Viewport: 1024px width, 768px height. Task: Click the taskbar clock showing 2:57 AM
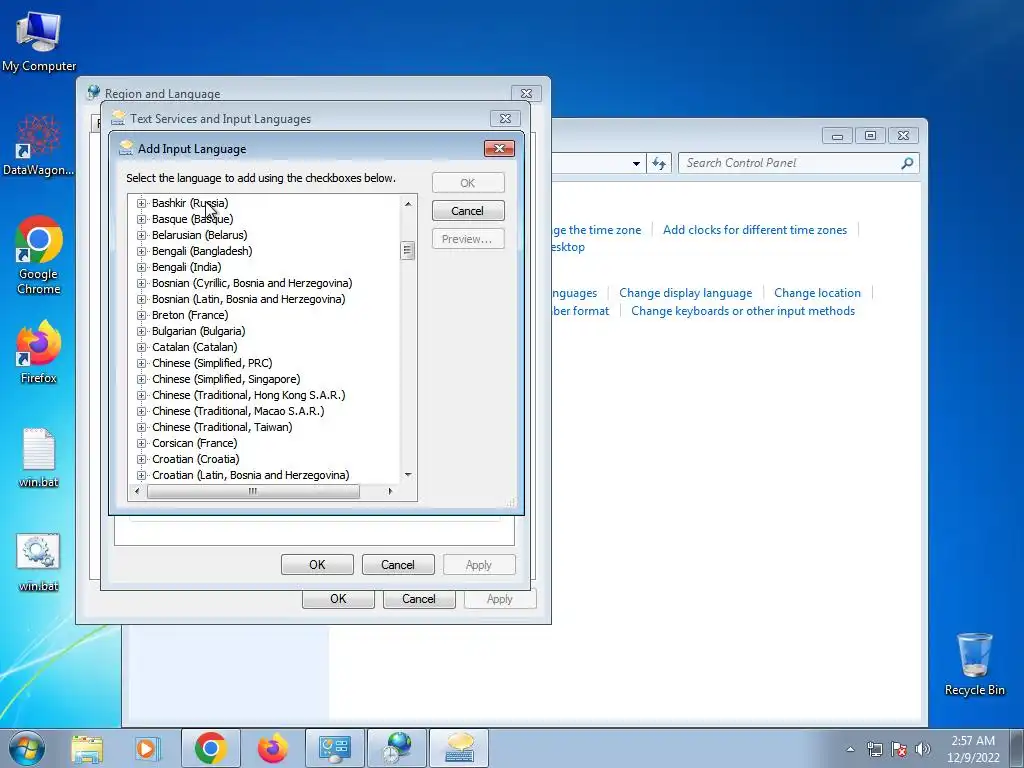pyautogui.click(x=973, y=749)
